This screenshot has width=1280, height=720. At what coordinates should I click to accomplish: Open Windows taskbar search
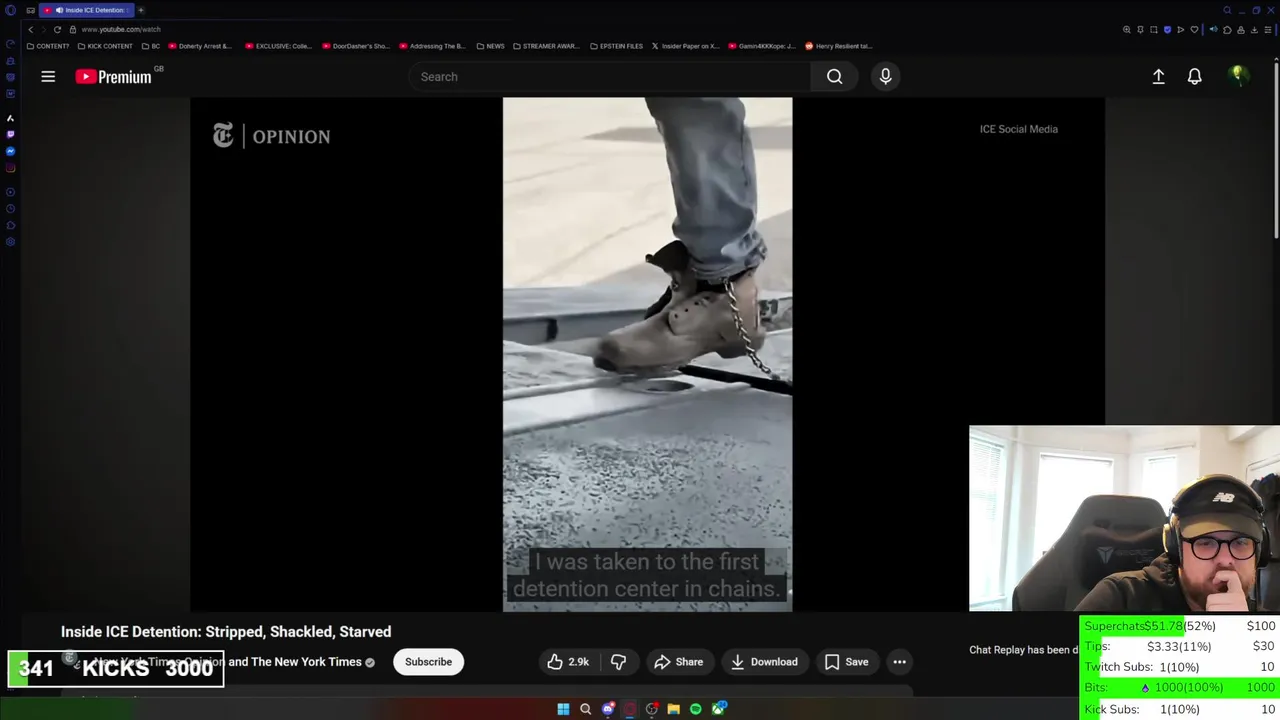(585, 709)
